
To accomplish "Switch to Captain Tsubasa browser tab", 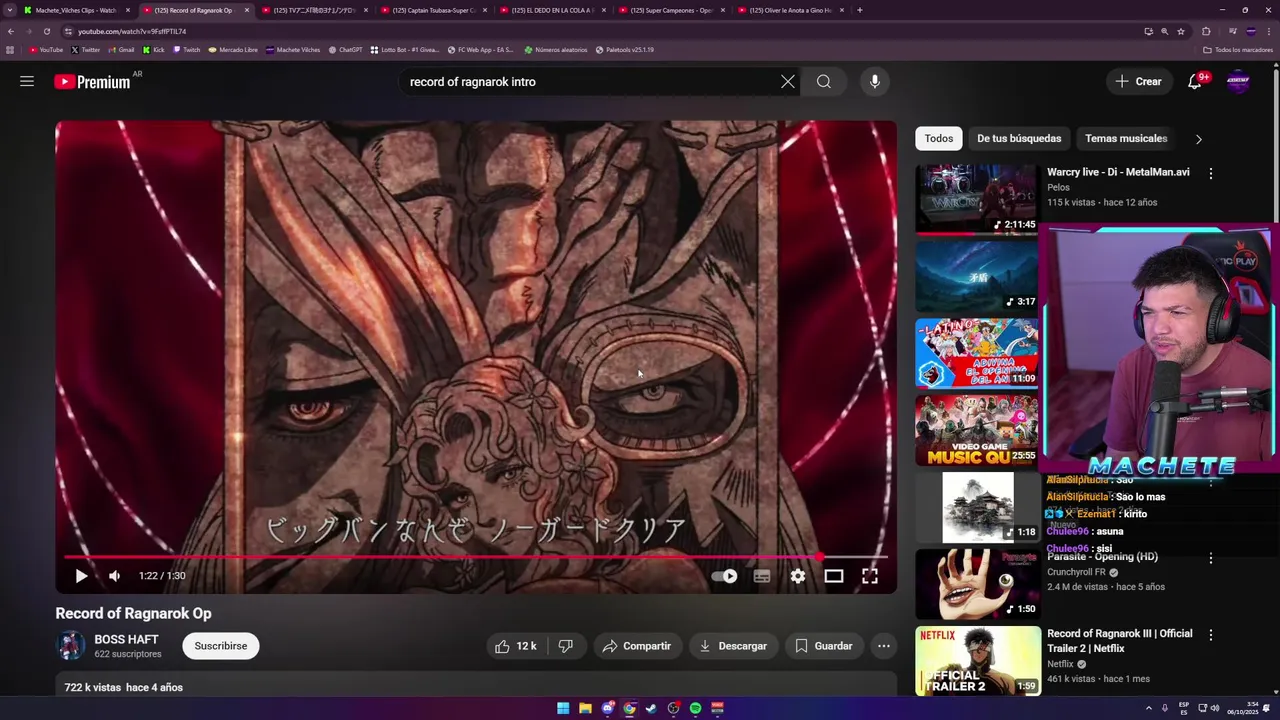I will click(x=433, y=10).
